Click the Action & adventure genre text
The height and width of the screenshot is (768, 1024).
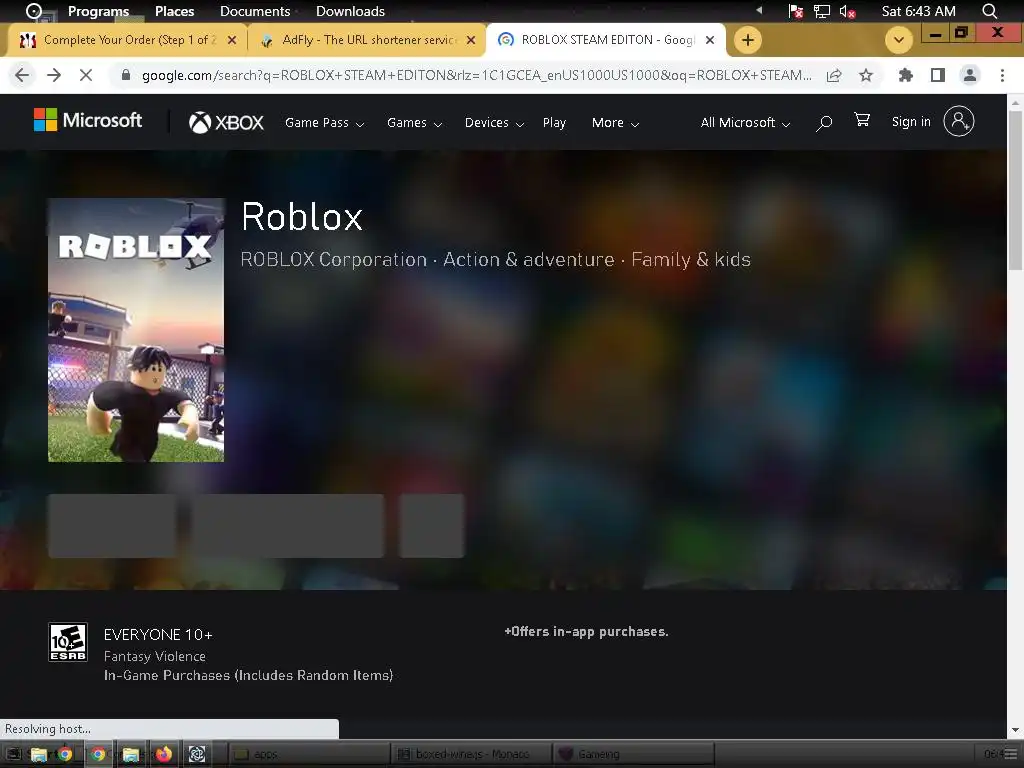pos(528,259)
